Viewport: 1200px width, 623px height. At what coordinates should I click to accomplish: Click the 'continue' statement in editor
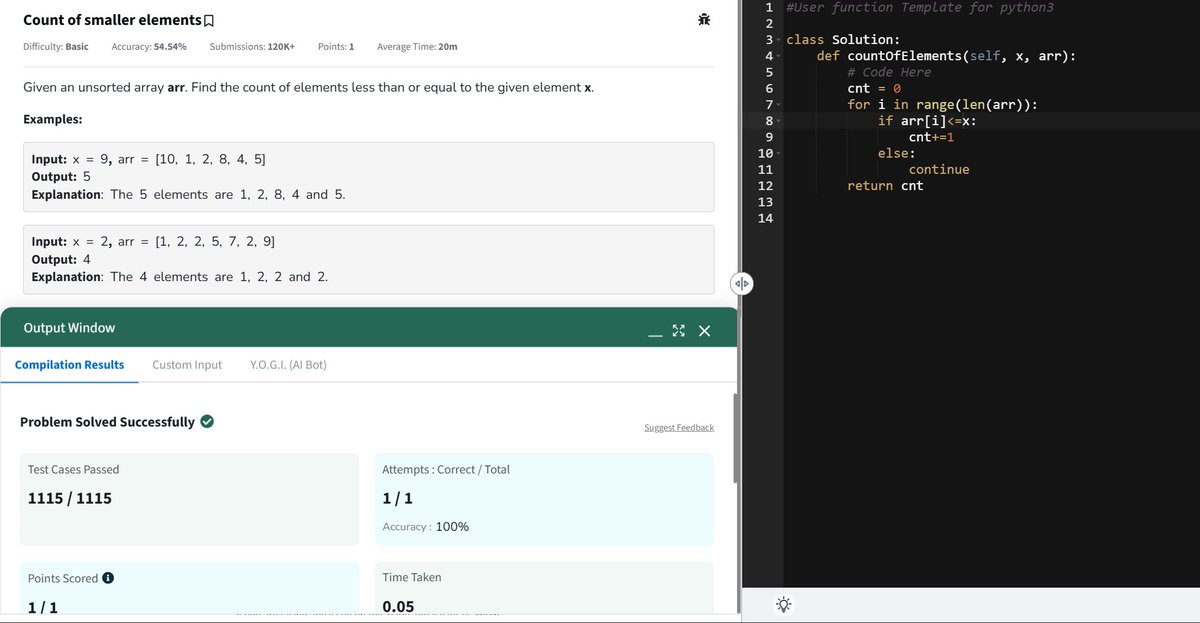click(x=939, y=170)
